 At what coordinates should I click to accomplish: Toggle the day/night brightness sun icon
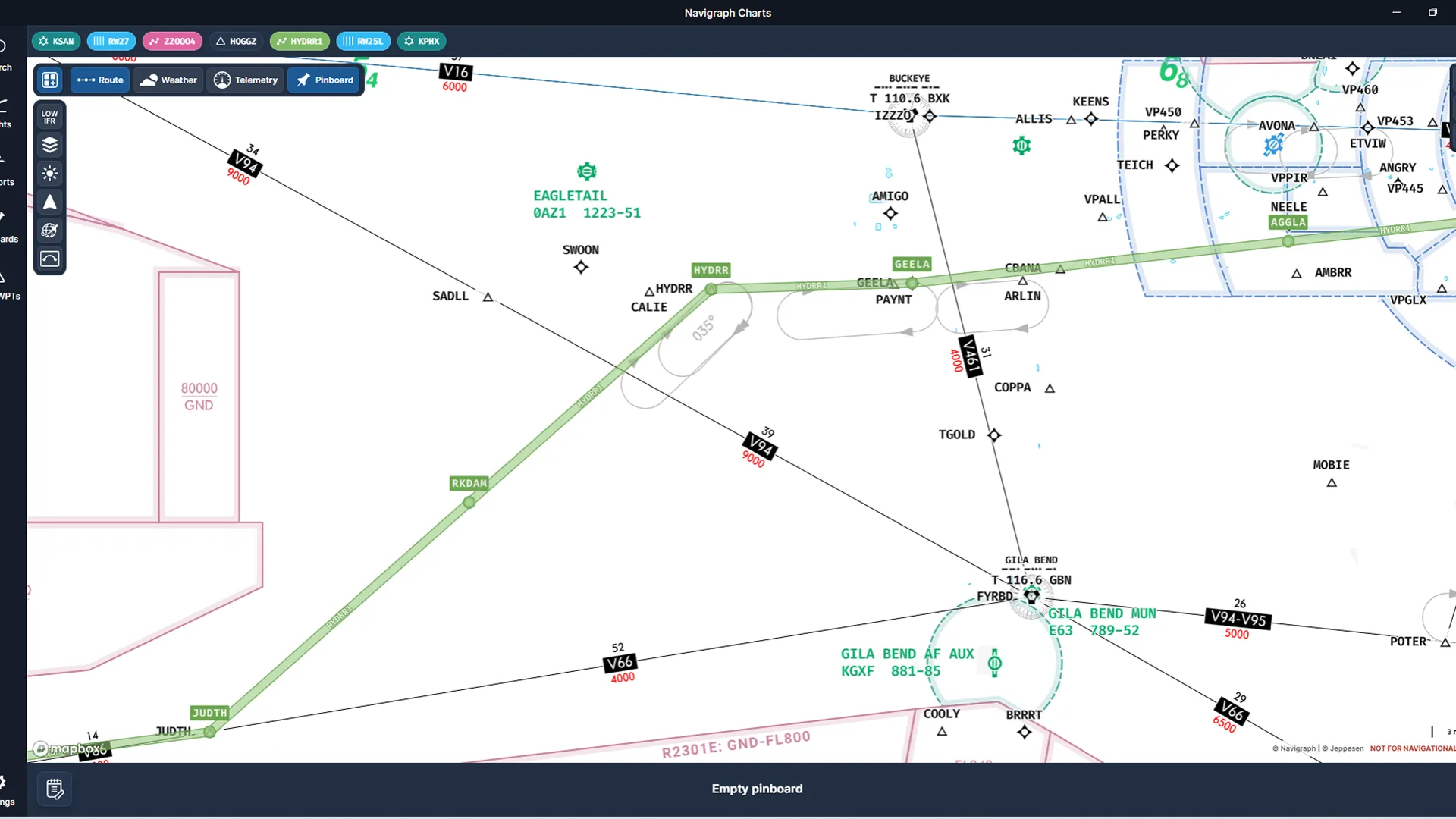[x=50, y=174]
